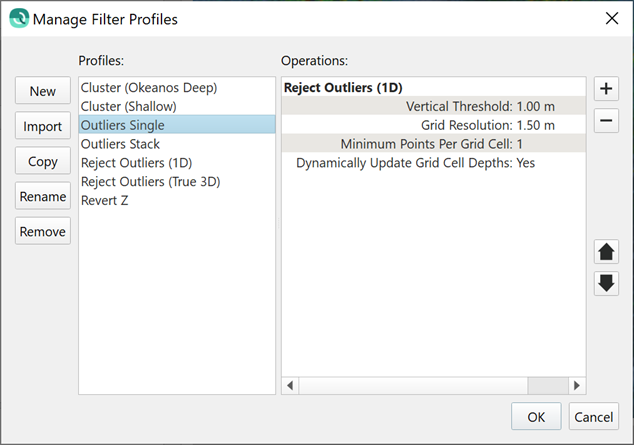Choose the Reject Outliers (True 3D) profile
The height and width of the screenshot is (445, 634).
coord(150,181)
